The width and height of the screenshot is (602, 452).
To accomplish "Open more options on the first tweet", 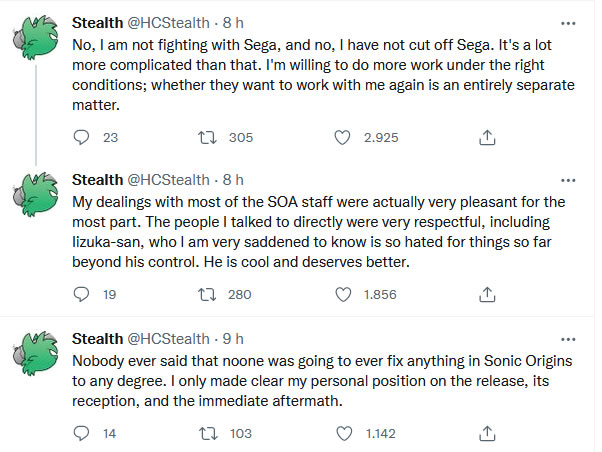I will (x=568, y=23).
